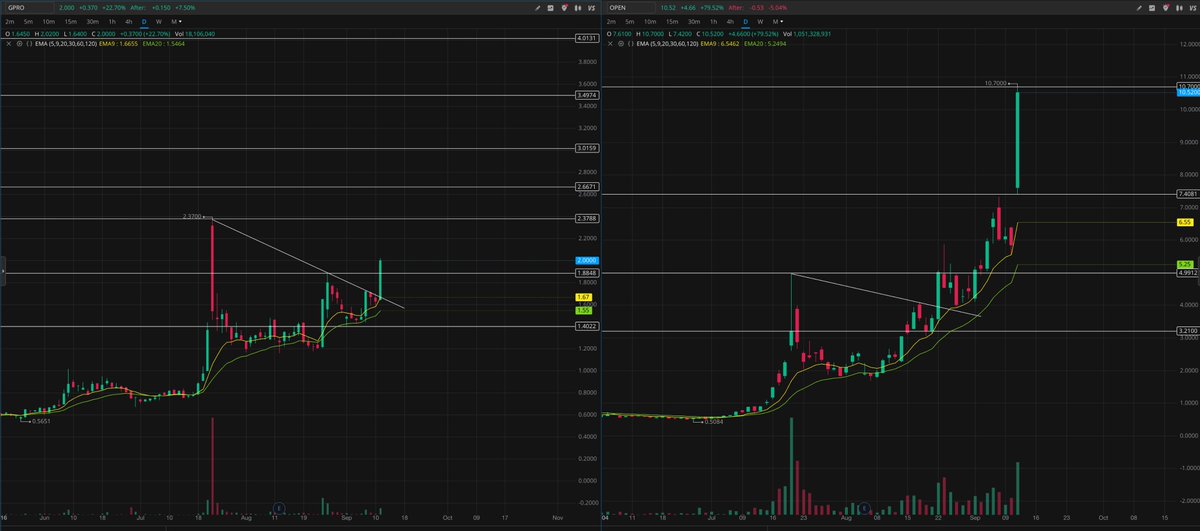Select the 3.4974 horizontal line in GPRO chart
Viewport: 1200px width, 531px height.
[x=288, y=95]
